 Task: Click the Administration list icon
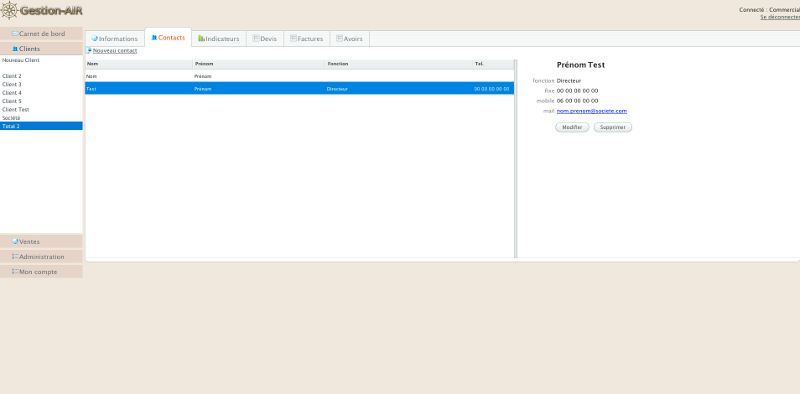15,256
